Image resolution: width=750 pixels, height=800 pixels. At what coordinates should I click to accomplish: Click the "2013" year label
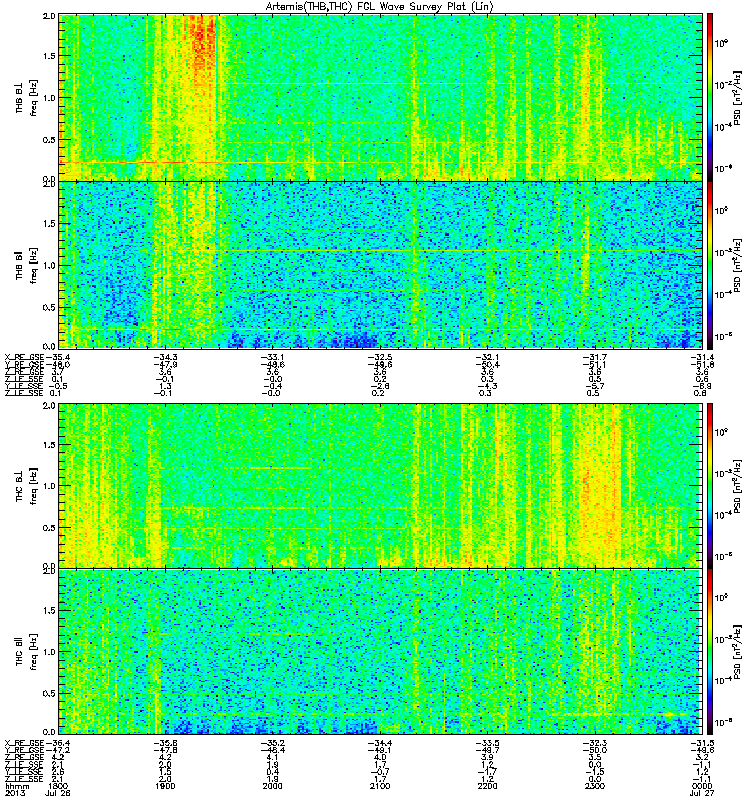(14, 793)
